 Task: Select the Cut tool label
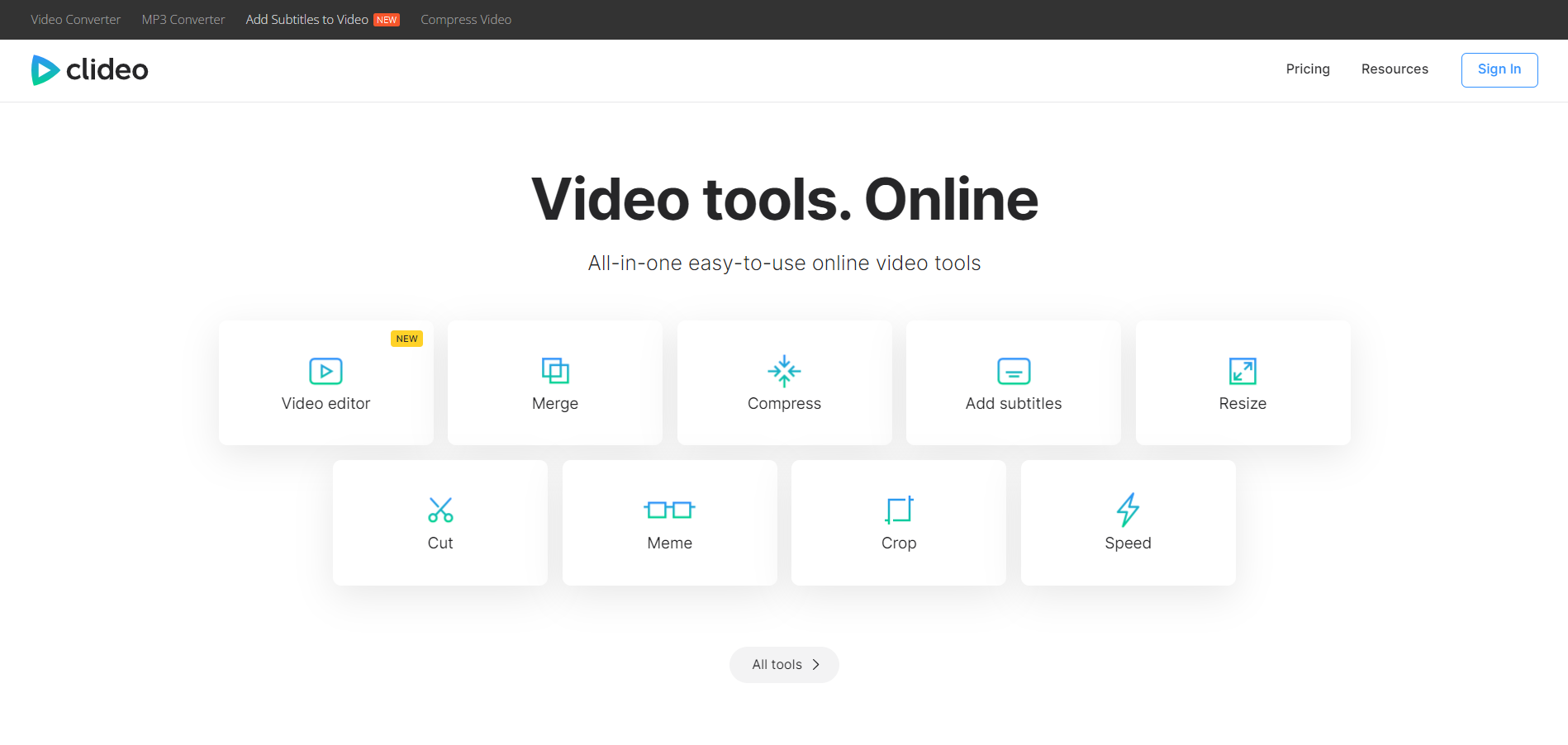[440, 543]
